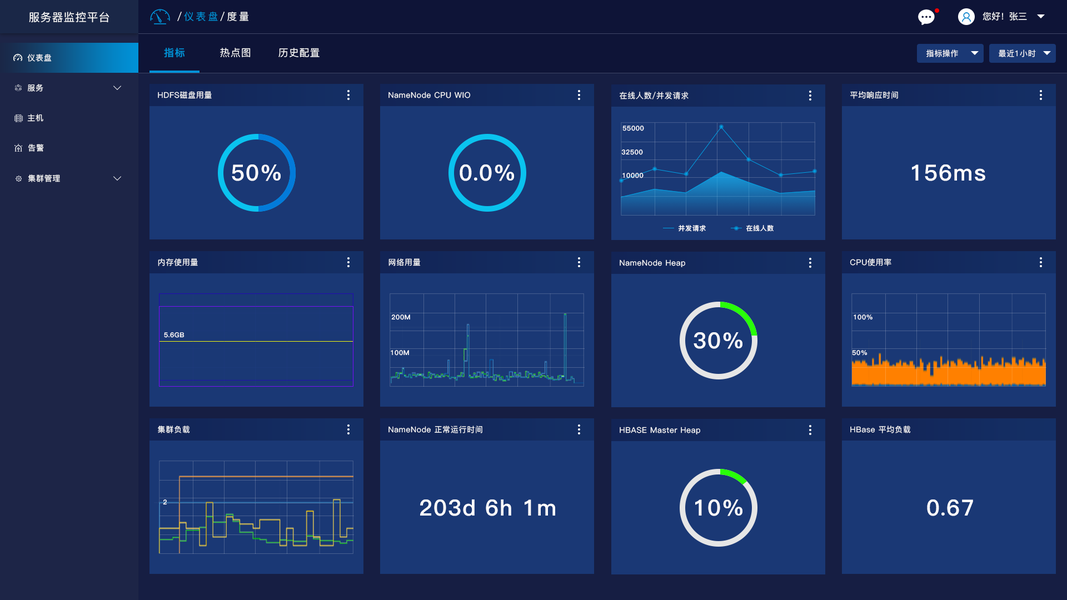Click the orange CPU使用率 chart
Image resolution: width=1067 pixels, height=600 pixels.
point(948,340)
